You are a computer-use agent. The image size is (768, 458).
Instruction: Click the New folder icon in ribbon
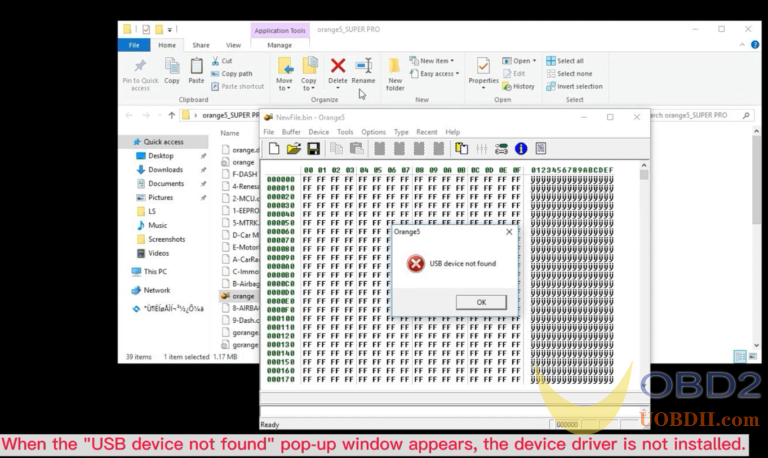[395, 73]
